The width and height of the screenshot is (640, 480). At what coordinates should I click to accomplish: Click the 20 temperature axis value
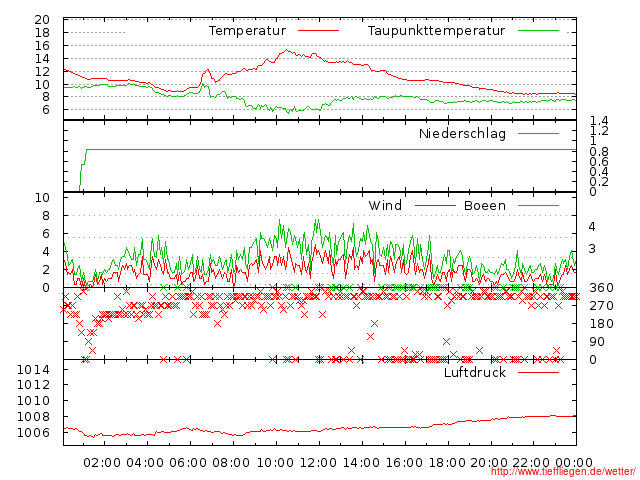click(42, 20)
